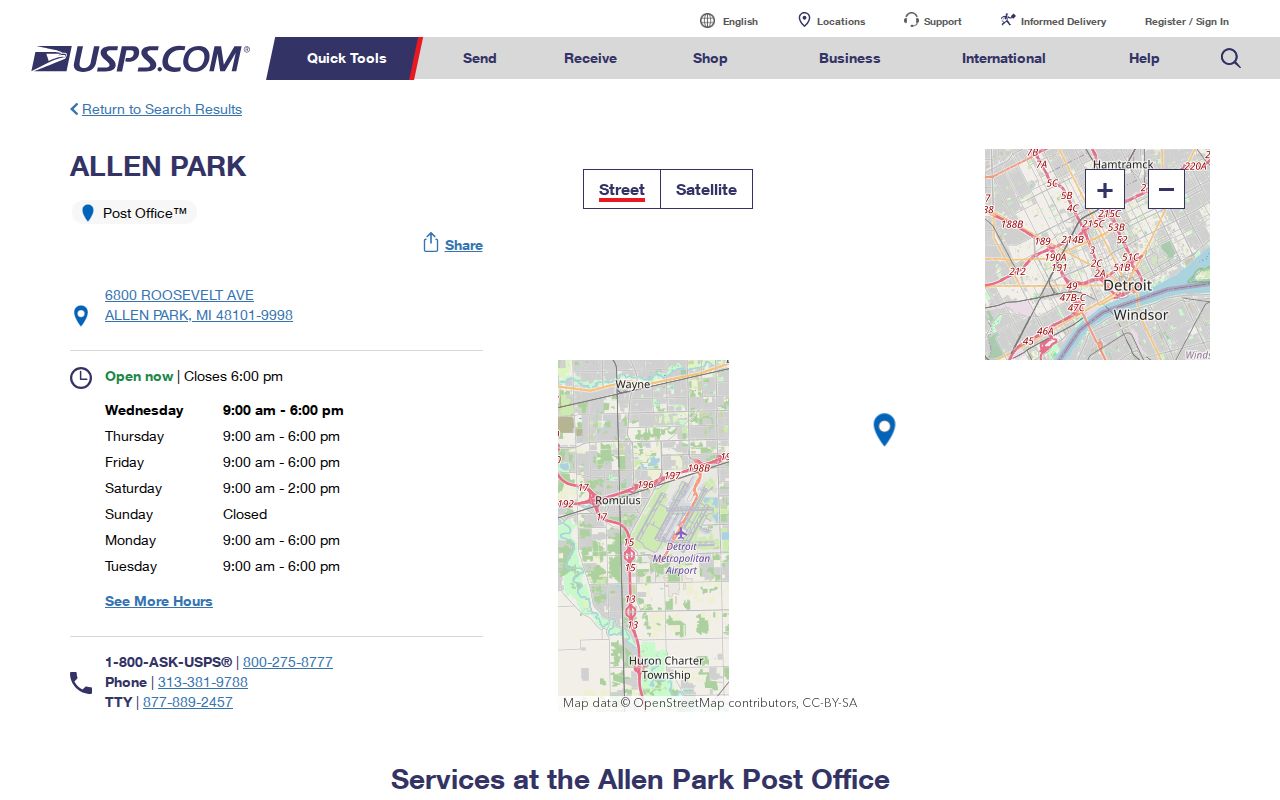Click the Informed Delivery text link
Image resolution: width=1280 pixels, height=800 pixels.
click(x=1063, y=21)
